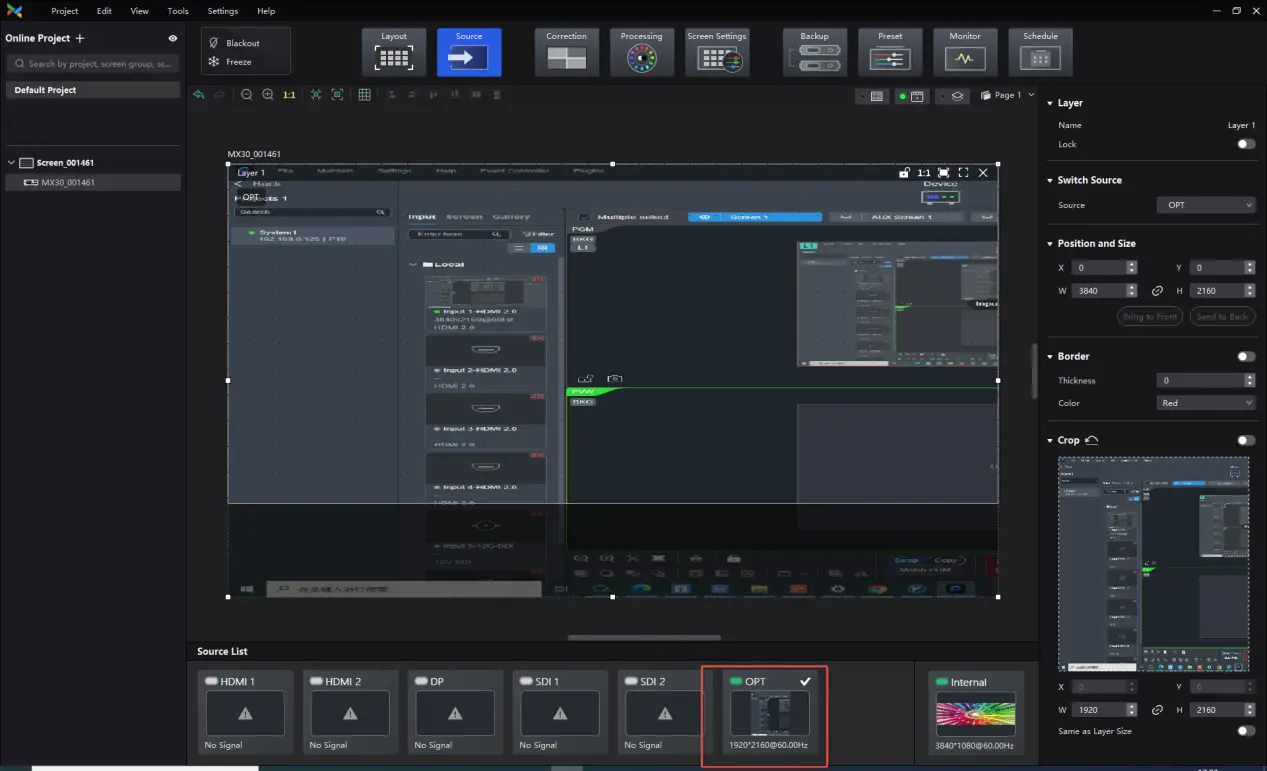Click the plus icon beside Online Project
Image resolution: width=1267 pixels, height=771 pixels.
tap(80, 38)
